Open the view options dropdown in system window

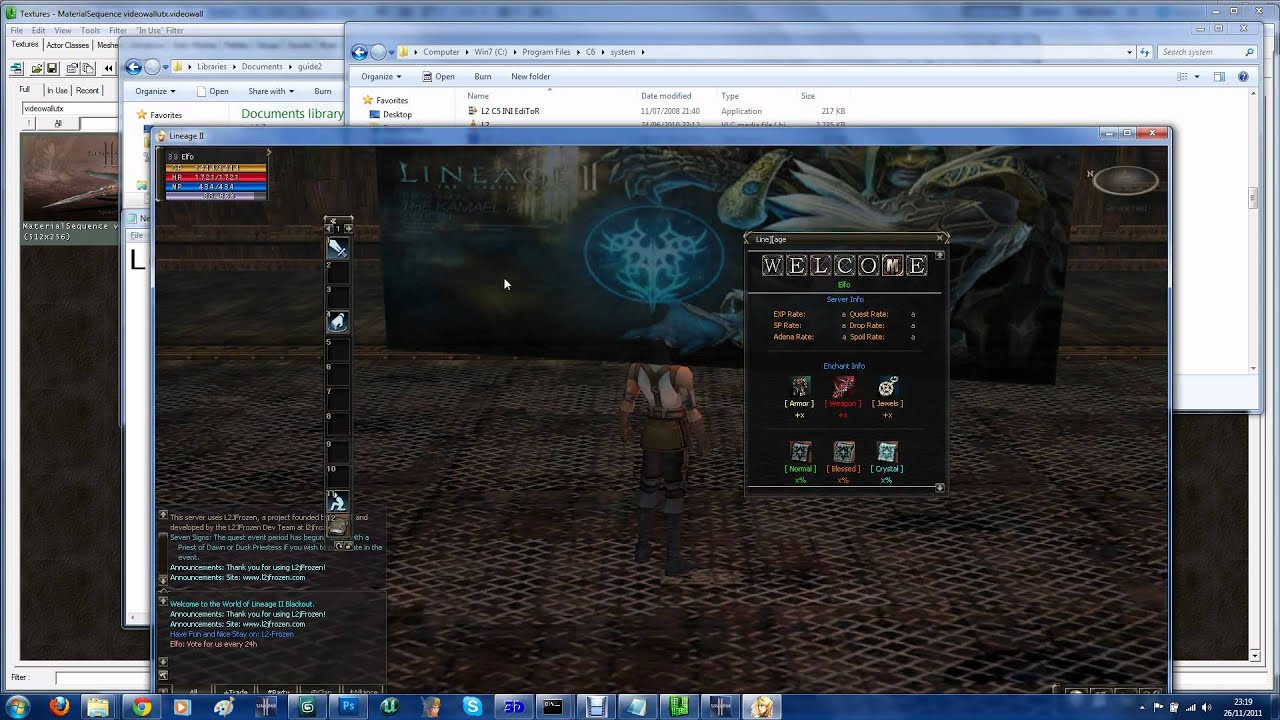point(1196,77)
